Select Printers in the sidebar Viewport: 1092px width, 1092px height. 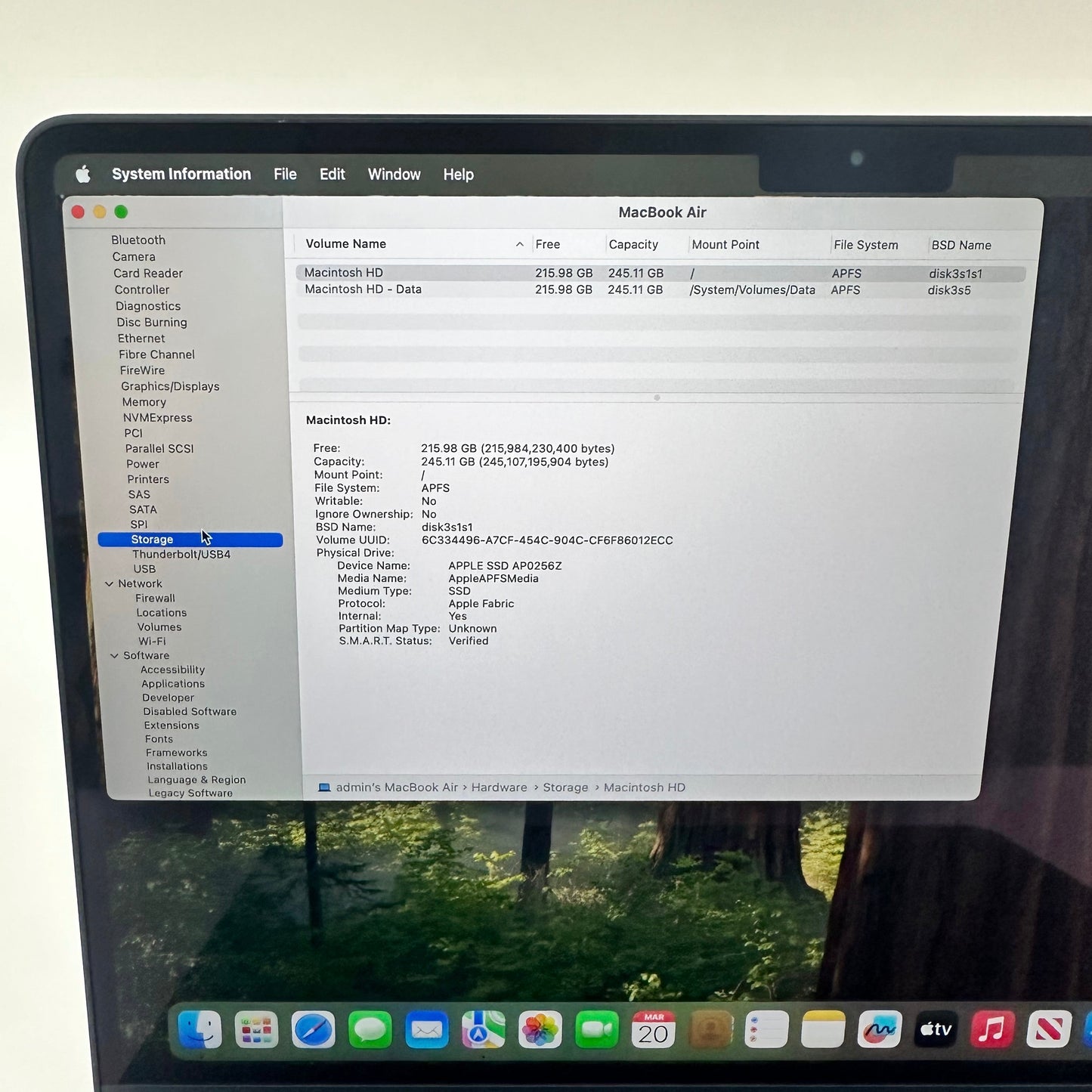(148, 479)
